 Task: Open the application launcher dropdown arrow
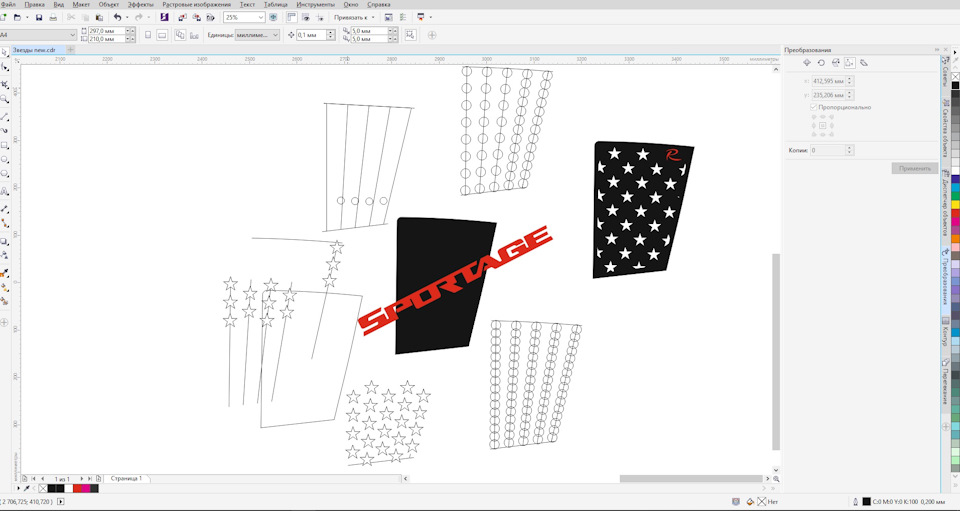[431, 17]
